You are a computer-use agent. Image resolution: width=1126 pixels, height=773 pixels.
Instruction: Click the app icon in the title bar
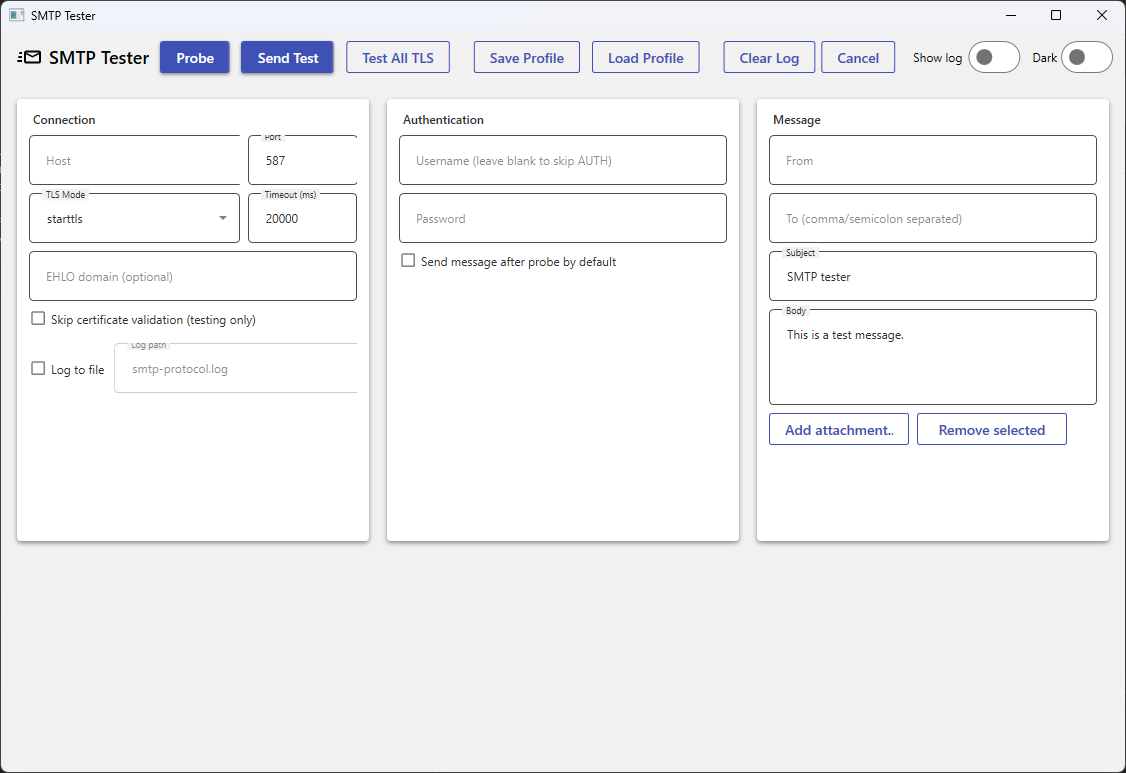click(x=14, y=15)
